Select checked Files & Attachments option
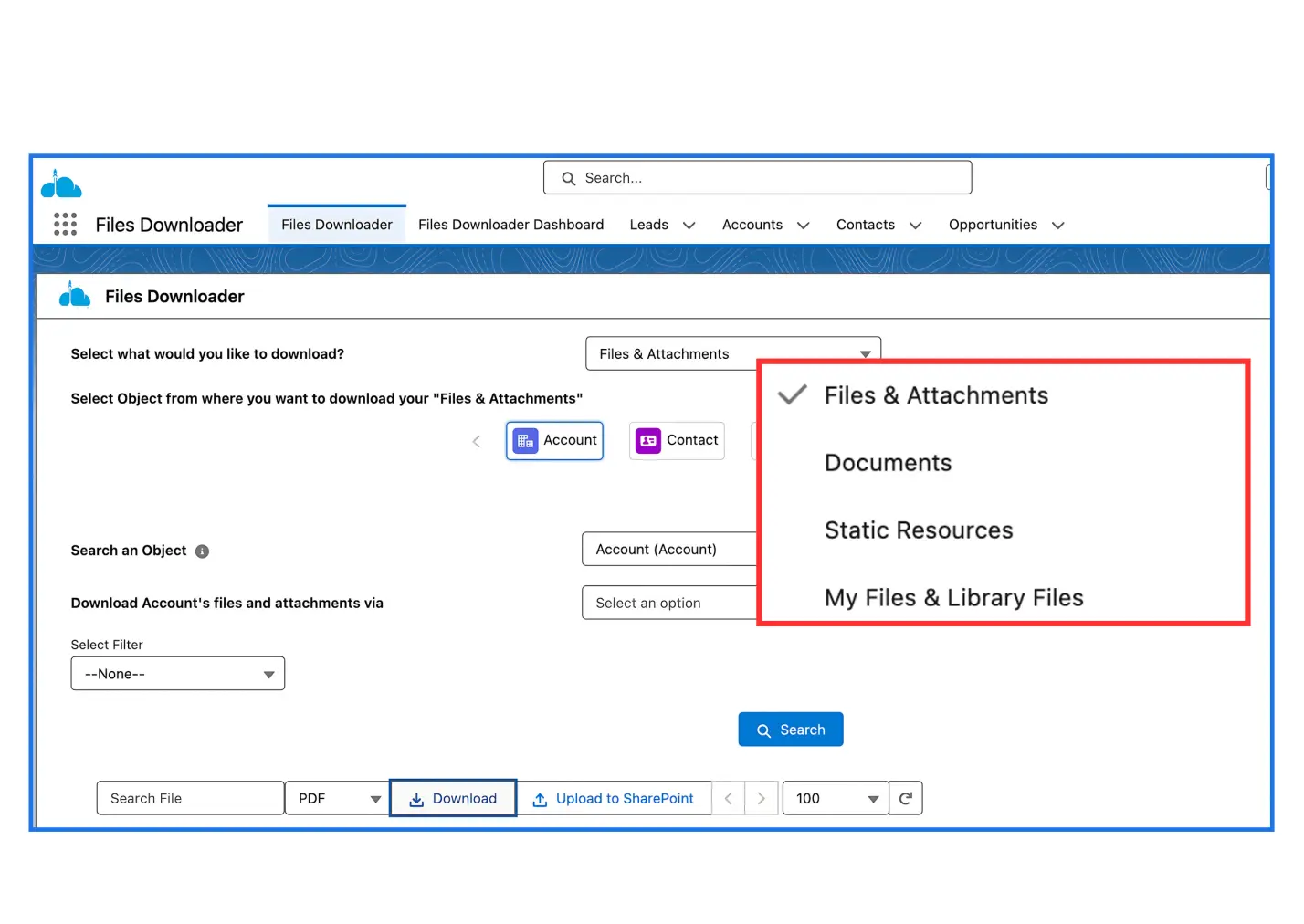Image resolution: width=1304 pixels, height=924 pixels. (935, 395)
